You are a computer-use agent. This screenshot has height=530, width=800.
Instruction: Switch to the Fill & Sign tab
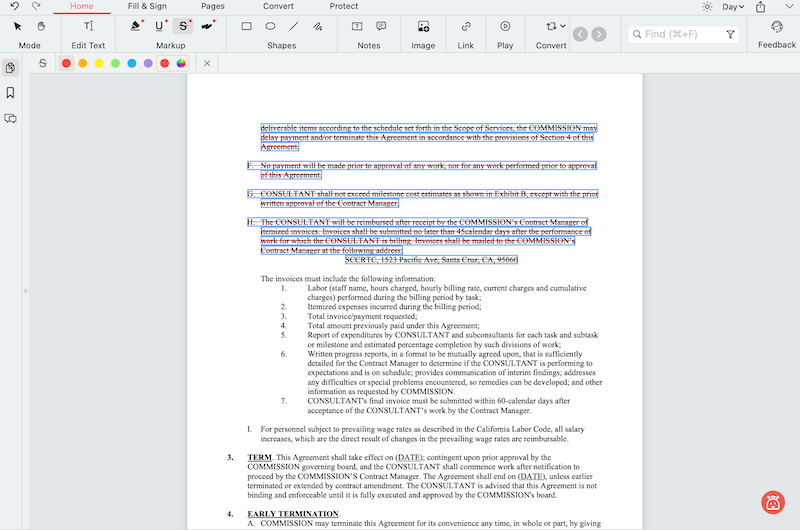tap(147, 6)
